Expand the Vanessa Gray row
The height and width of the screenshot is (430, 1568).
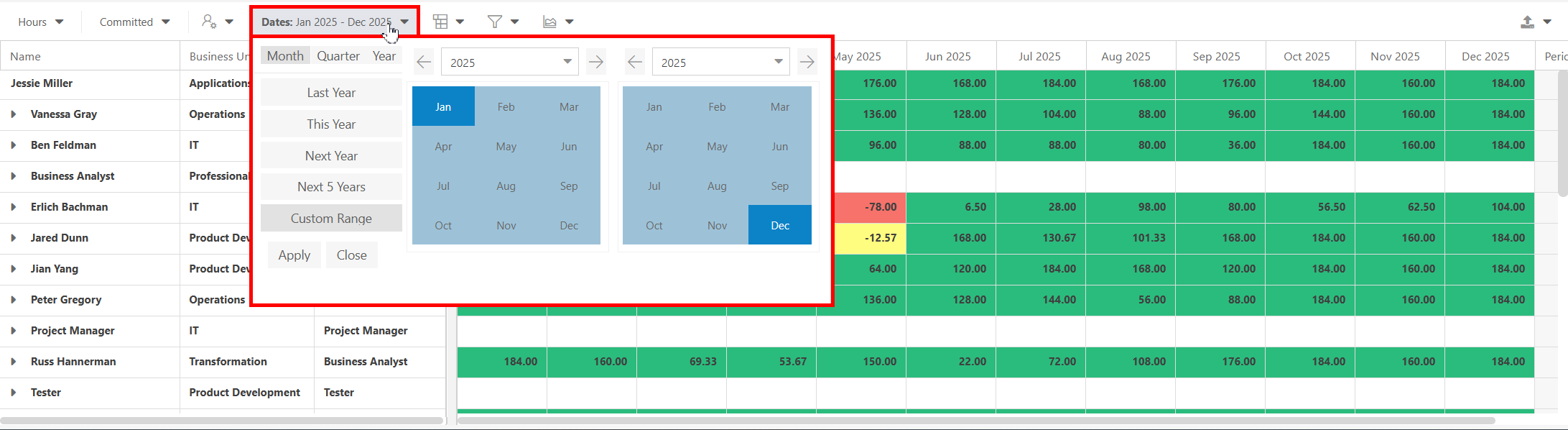(14, 114)
